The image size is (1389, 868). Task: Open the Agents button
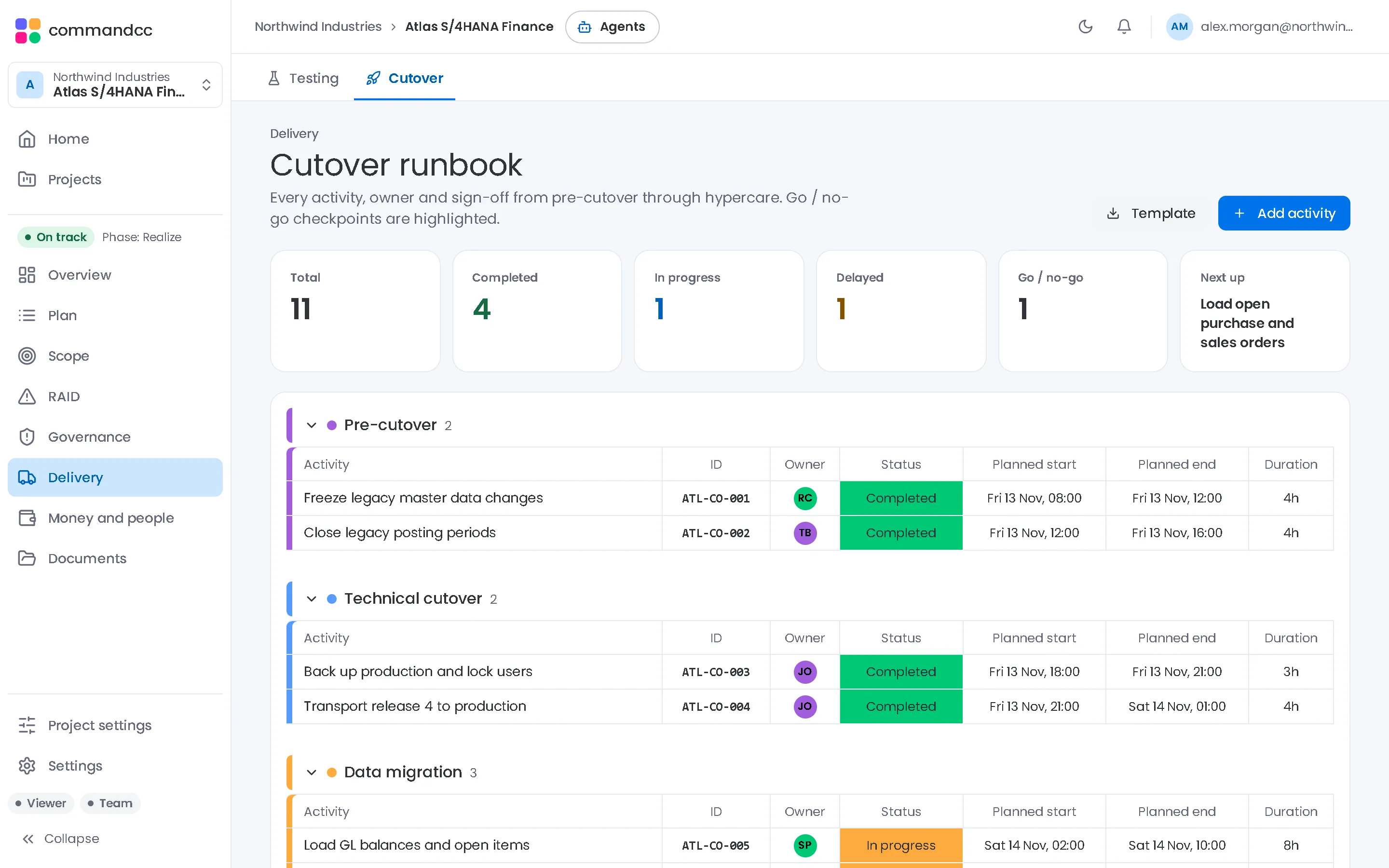612,27
